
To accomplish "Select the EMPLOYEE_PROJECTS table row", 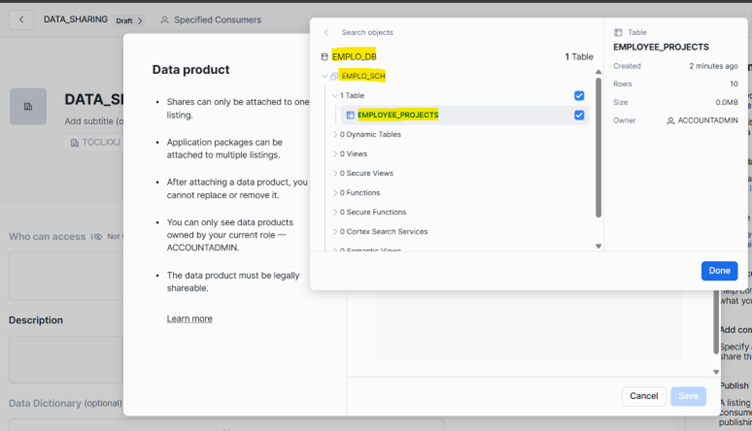I will coord(464,115).
